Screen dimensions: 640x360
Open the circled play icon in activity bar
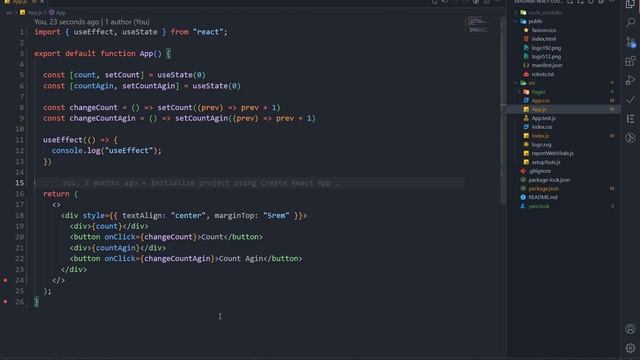point(631,138)
